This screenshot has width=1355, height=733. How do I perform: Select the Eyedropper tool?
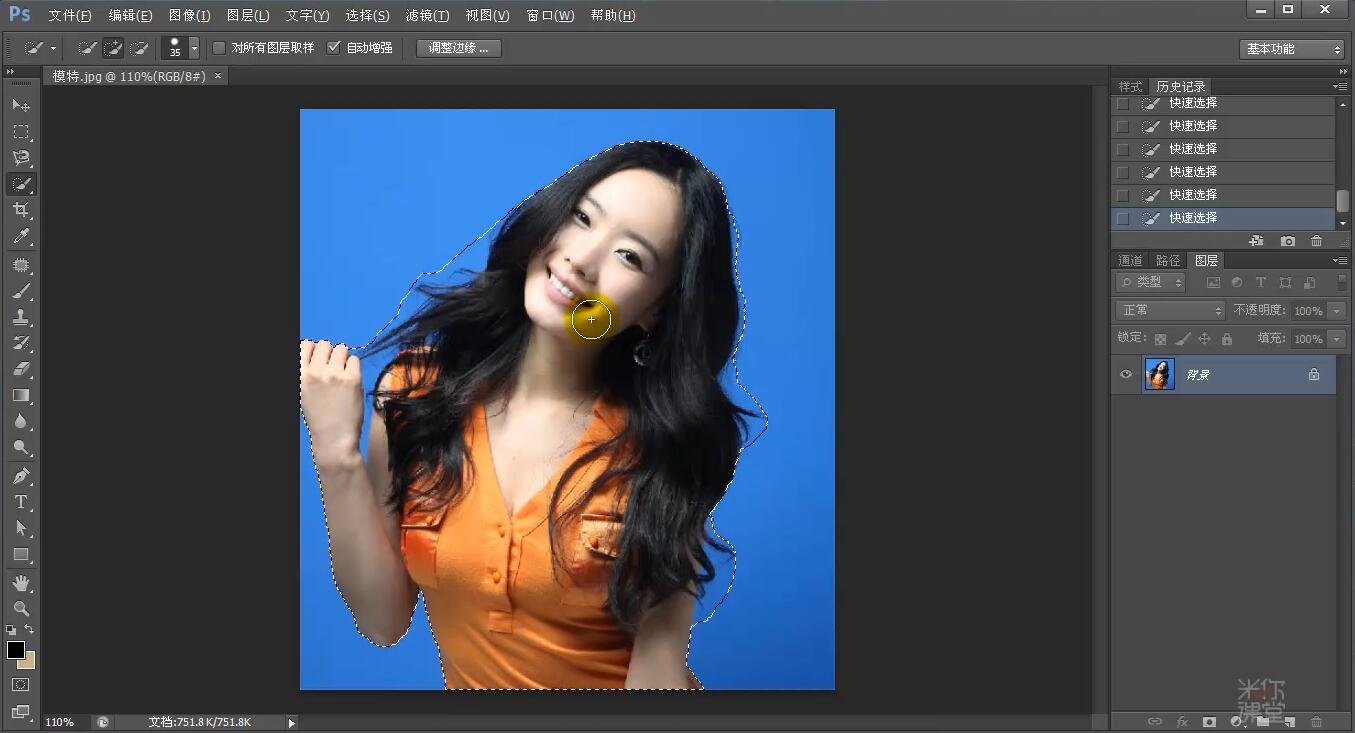click(x=21, y=237)
